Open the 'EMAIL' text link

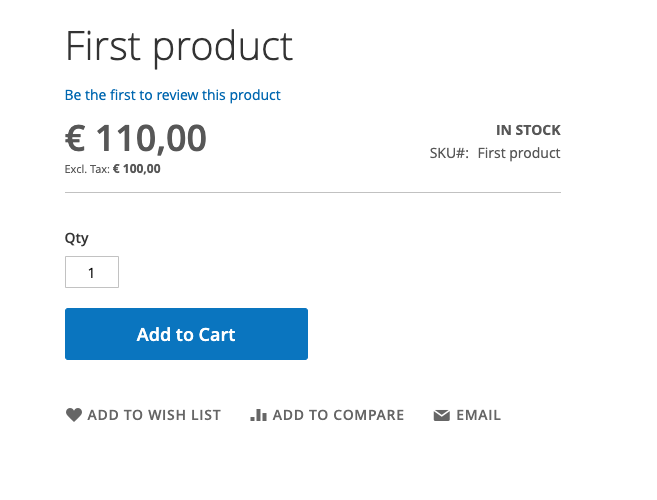(x=479, y=415)
